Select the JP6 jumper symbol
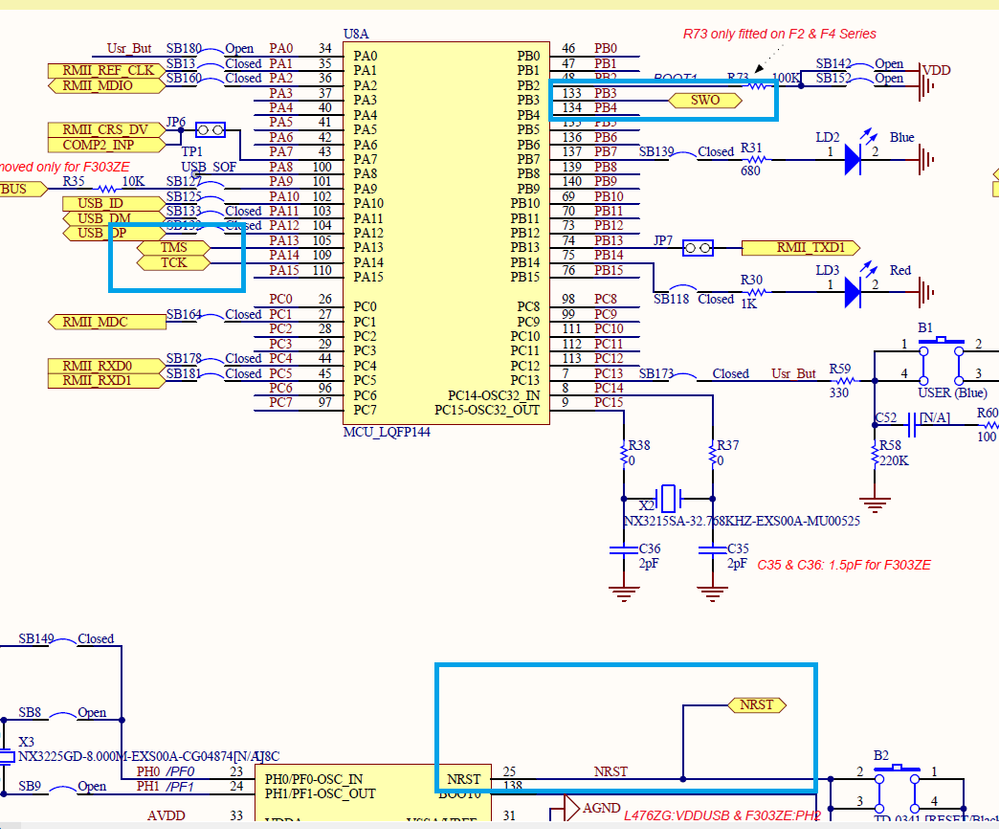This screenshot has width=999, height=829. [210, 130]
